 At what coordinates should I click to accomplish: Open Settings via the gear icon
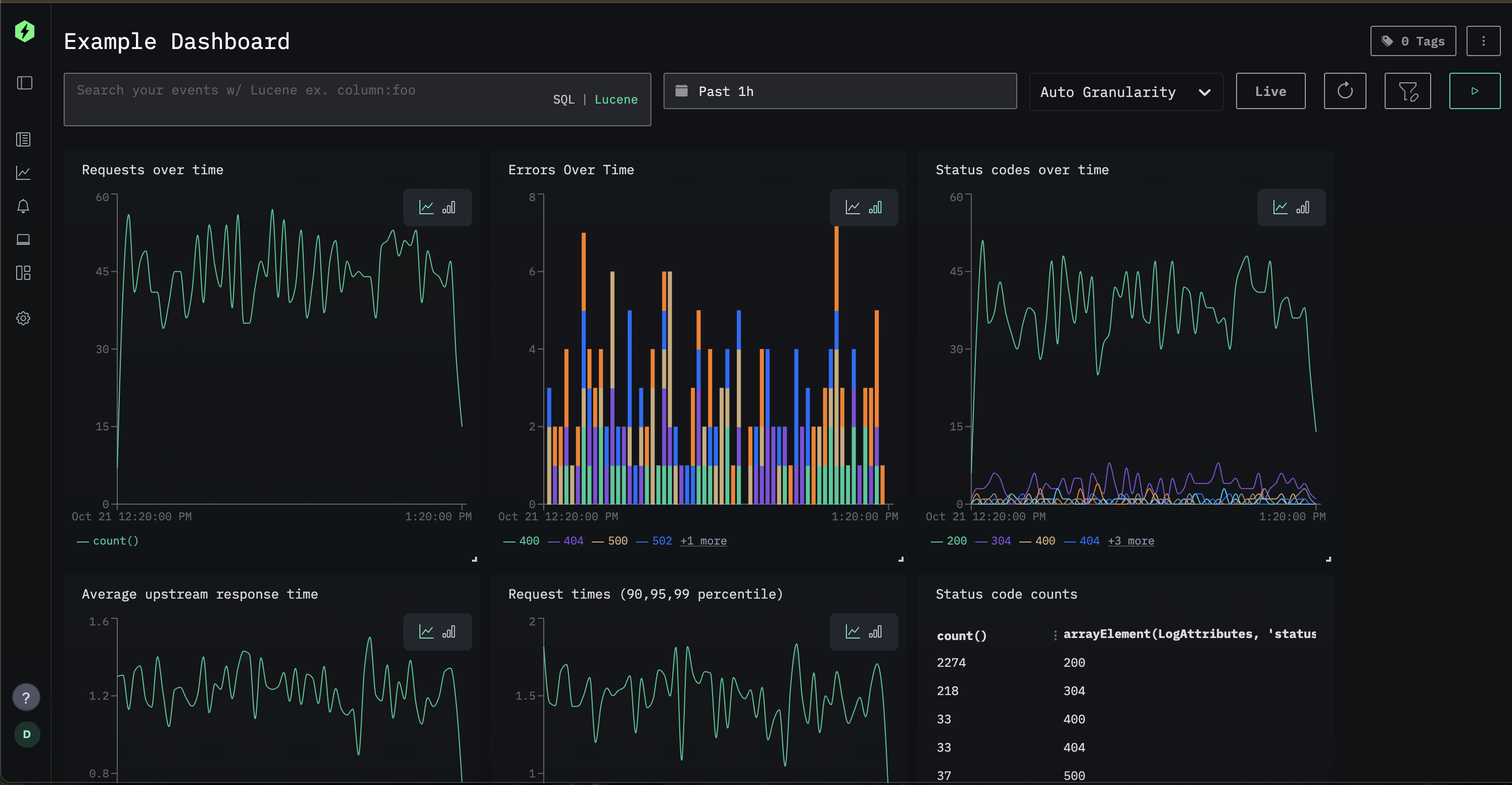(x=23, y=318)
